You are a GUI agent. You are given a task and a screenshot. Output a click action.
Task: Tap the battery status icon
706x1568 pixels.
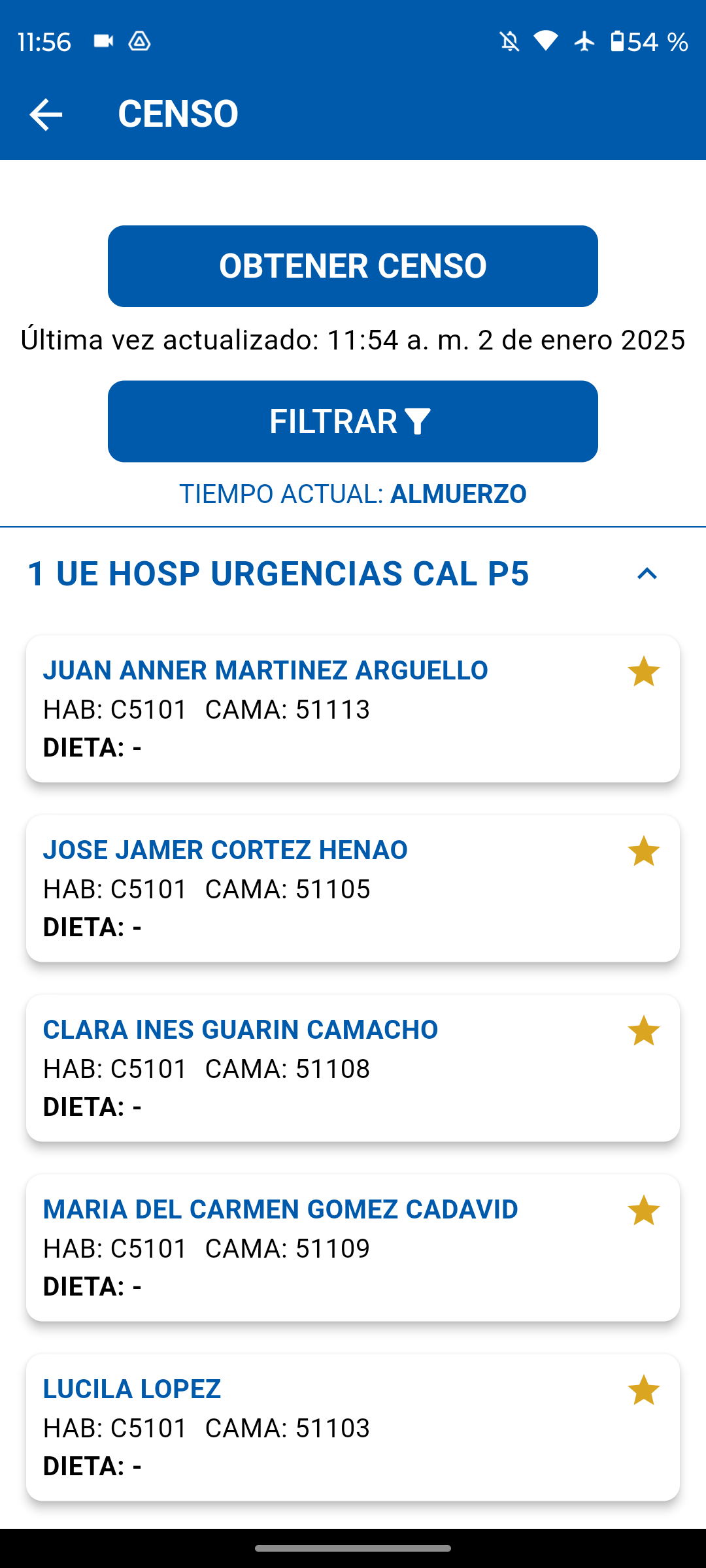click(x=617, y=41)
